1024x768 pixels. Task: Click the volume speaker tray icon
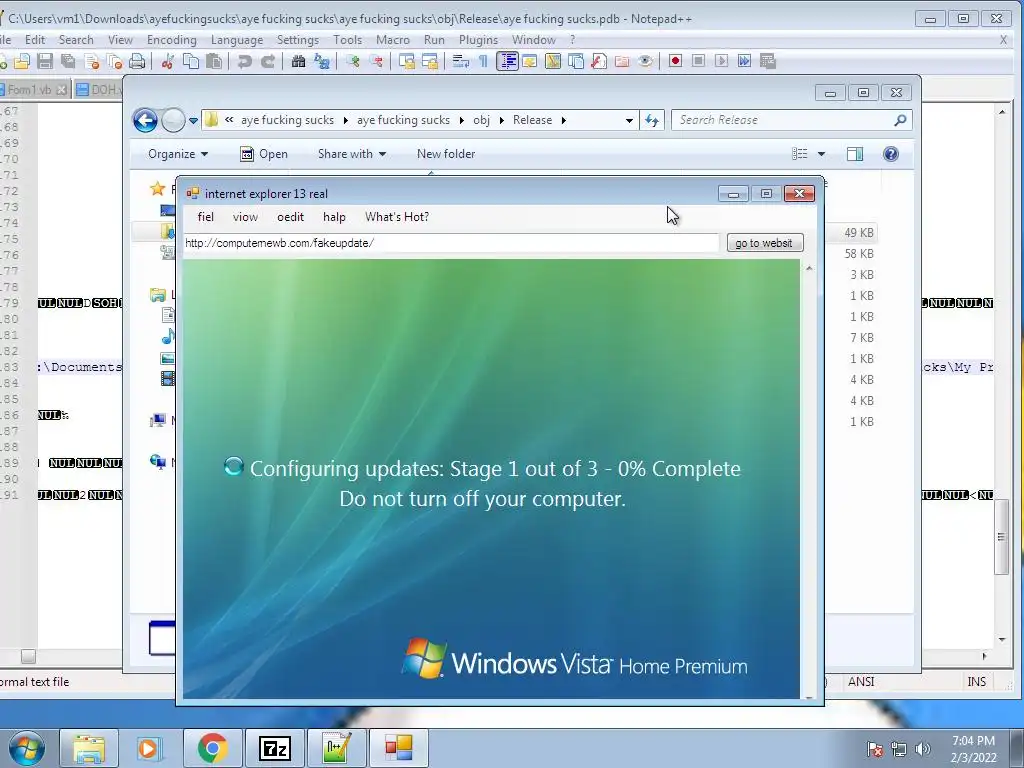tap(923, 749)
